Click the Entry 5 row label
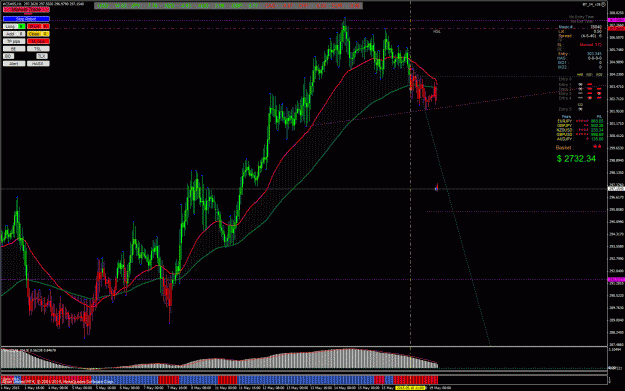625x391 pixels. click(x=565, y=109)
